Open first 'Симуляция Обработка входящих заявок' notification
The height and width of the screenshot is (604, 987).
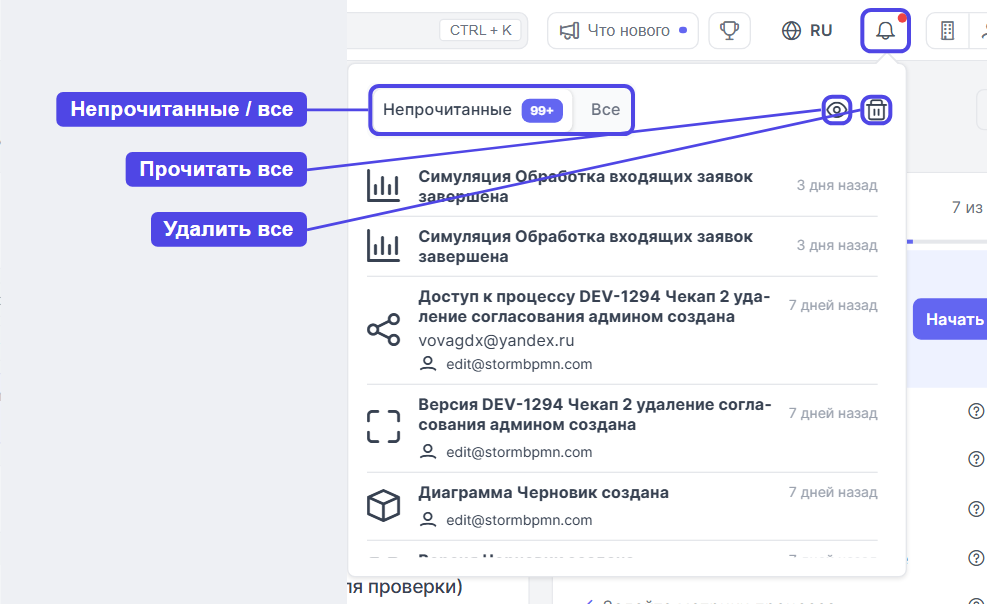622,186
